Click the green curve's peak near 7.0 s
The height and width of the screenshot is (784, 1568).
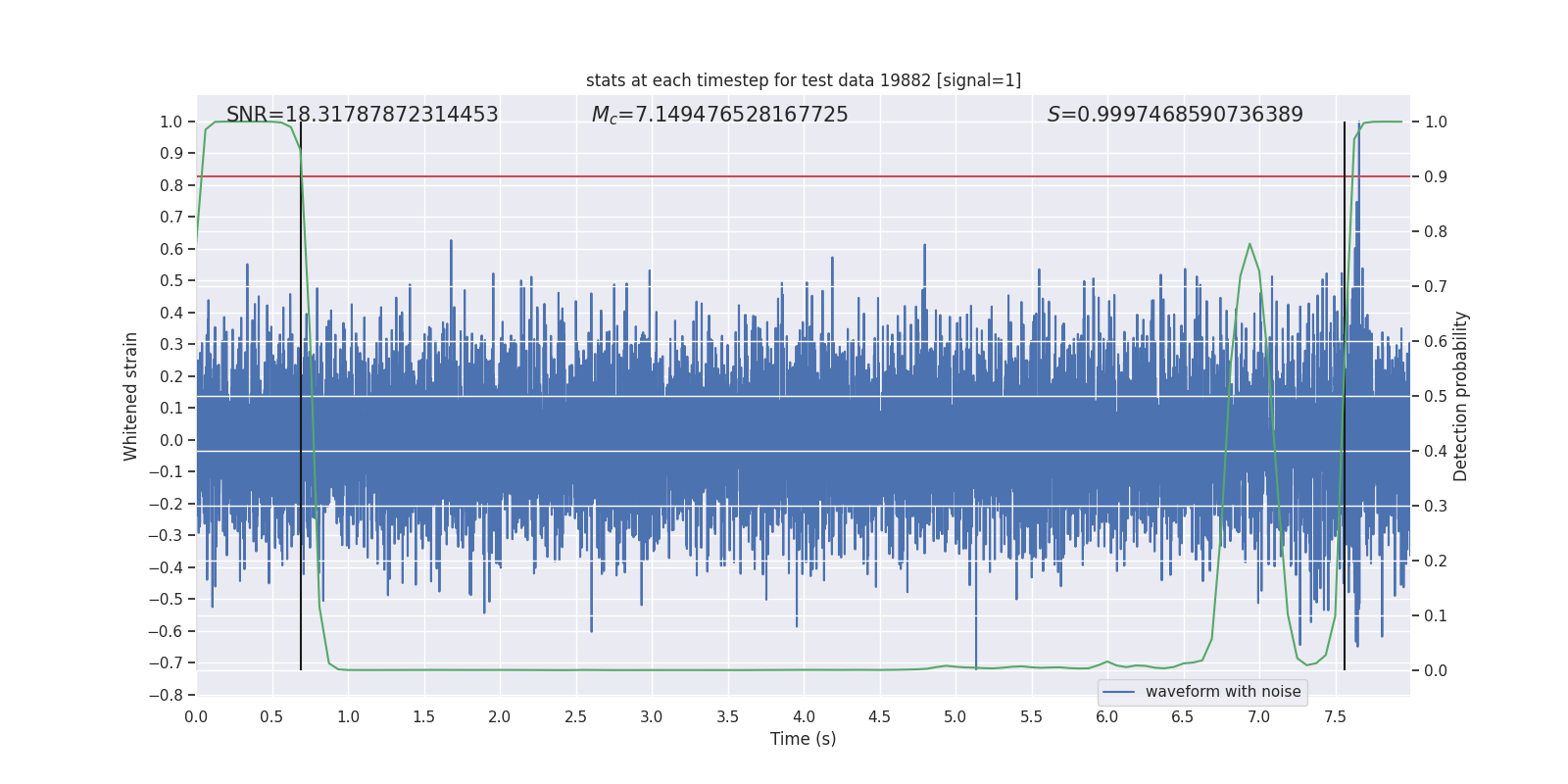pyautogui.click(x=1249, y=244)
